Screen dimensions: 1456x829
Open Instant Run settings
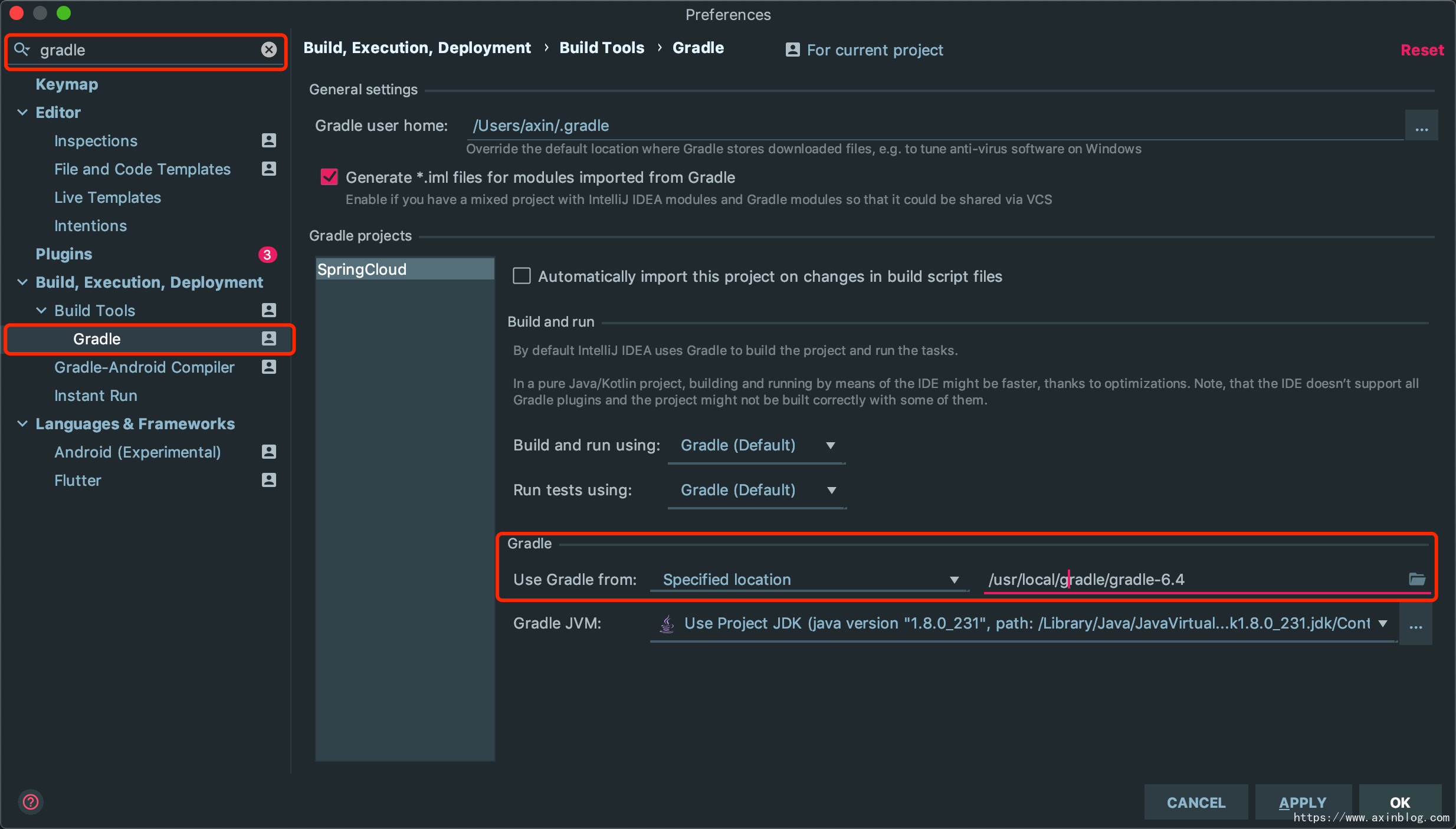tap(96, 395)
